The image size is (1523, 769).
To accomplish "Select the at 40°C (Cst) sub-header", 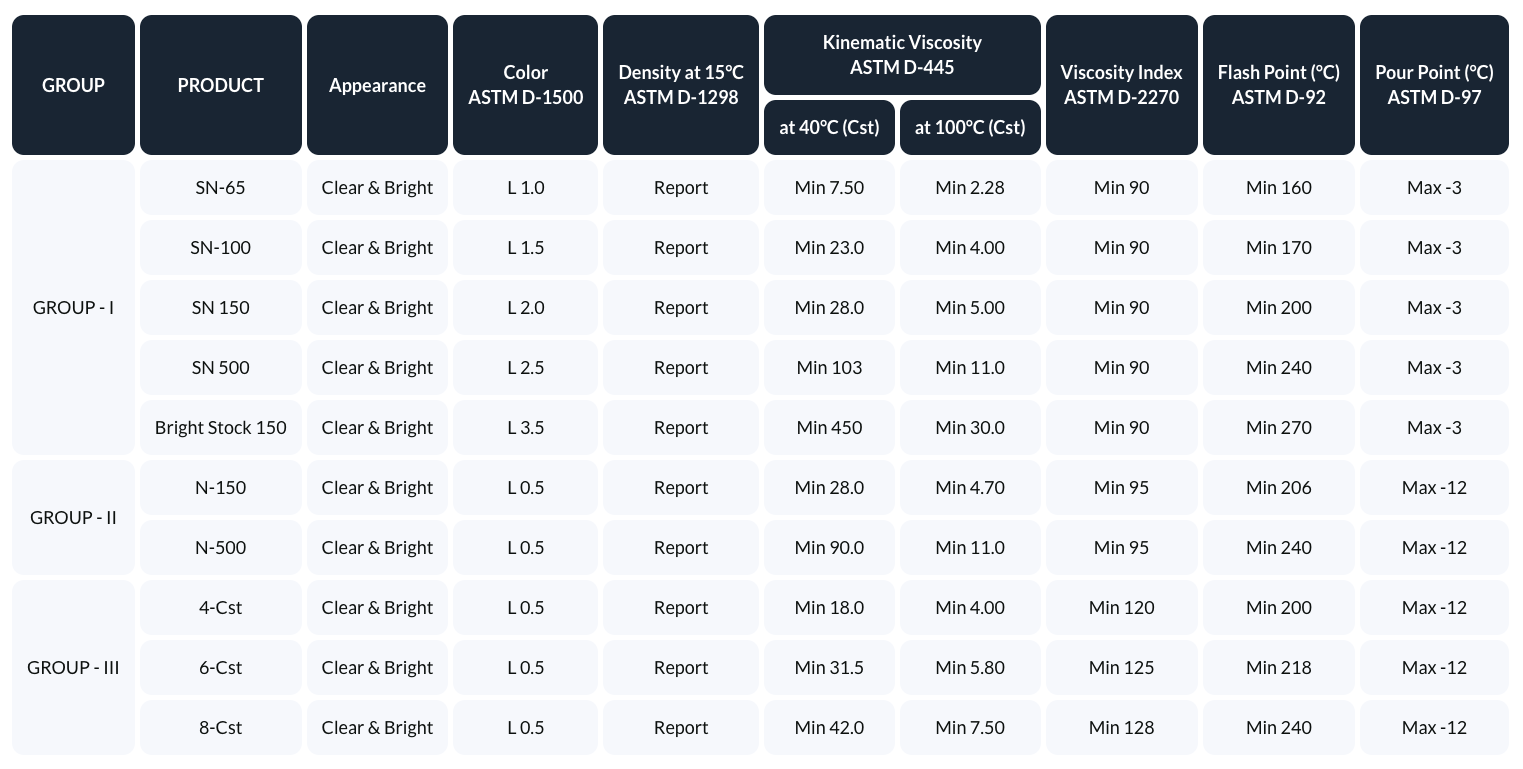I will pyautogui.click(x=829, y=127).
